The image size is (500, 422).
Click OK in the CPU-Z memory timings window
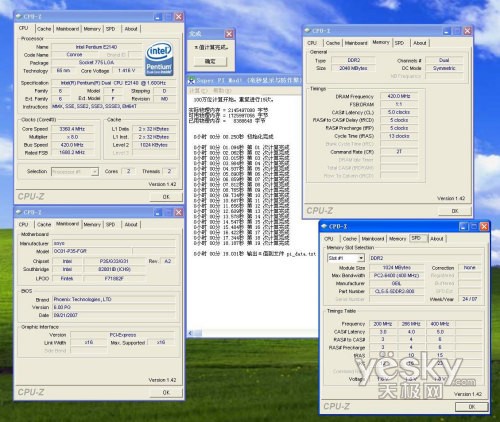coord(455,211)
